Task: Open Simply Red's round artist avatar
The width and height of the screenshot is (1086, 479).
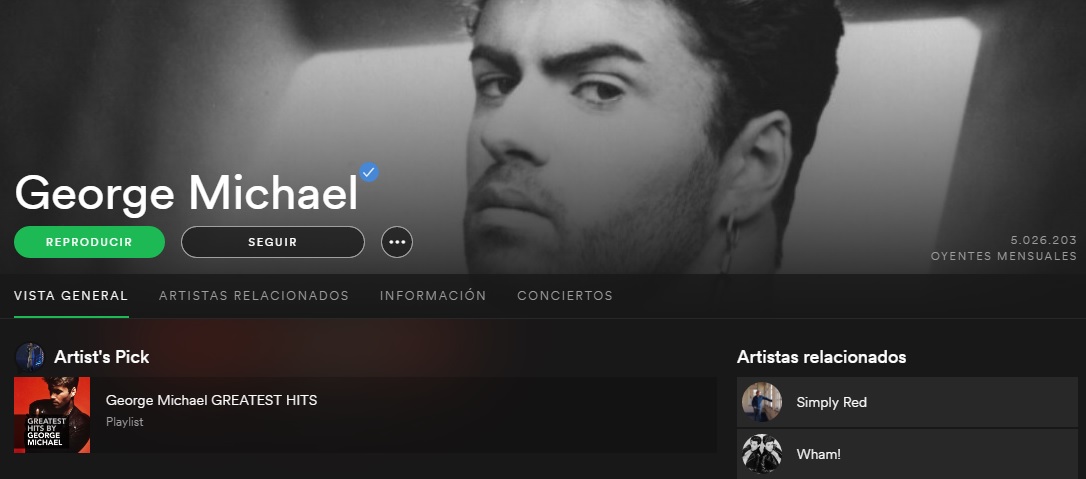Action: (x=762, y=402)
